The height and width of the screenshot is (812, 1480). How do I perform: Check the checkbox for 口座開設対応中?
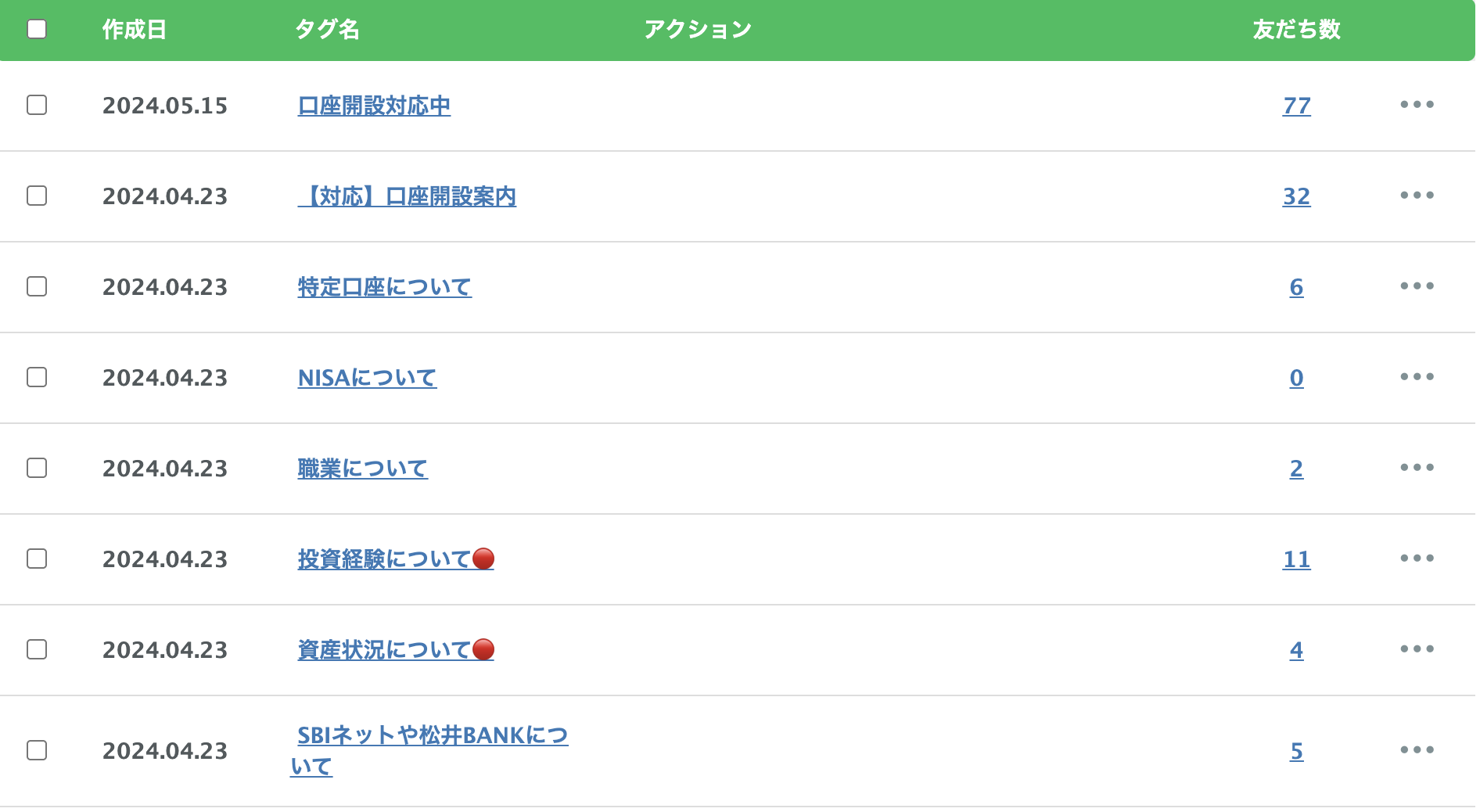35,106
